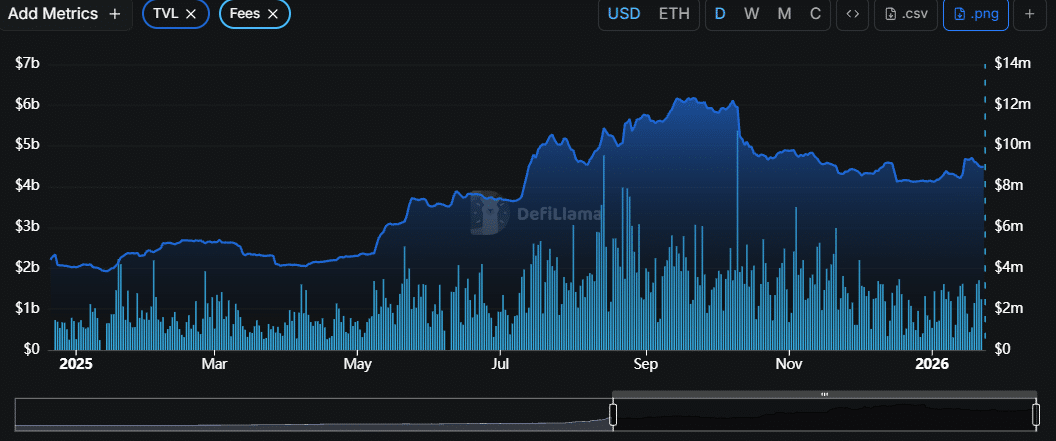
Task: Select cumulative (C) view
Action: pyautogui.click(x=815, y=14)
